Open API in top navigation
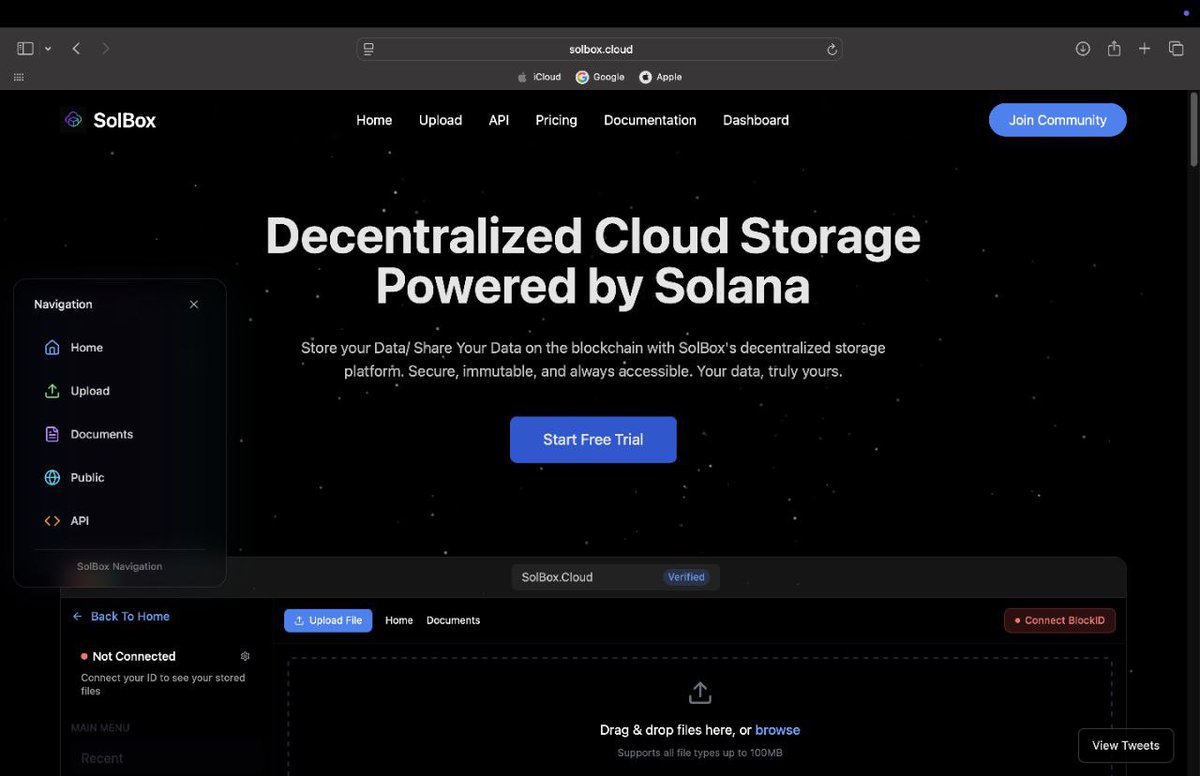The image size is (1200, 776). point(499,120)
